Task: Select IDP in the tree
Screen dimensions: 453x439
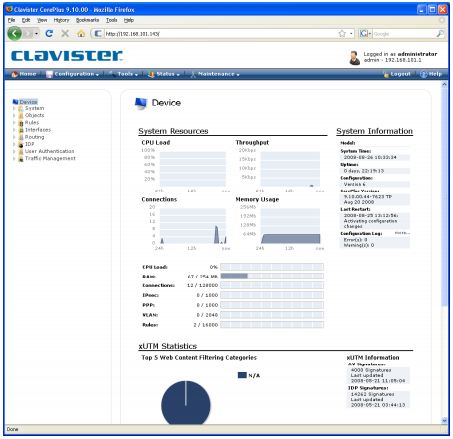Action: [x=29, y=144]
